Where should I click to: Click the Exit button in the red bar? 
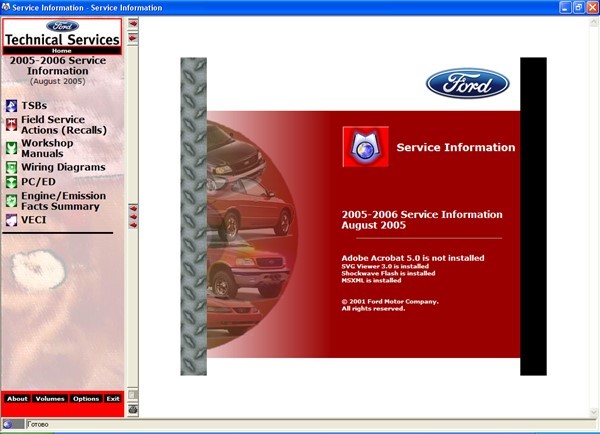click(x=113, y=398)
